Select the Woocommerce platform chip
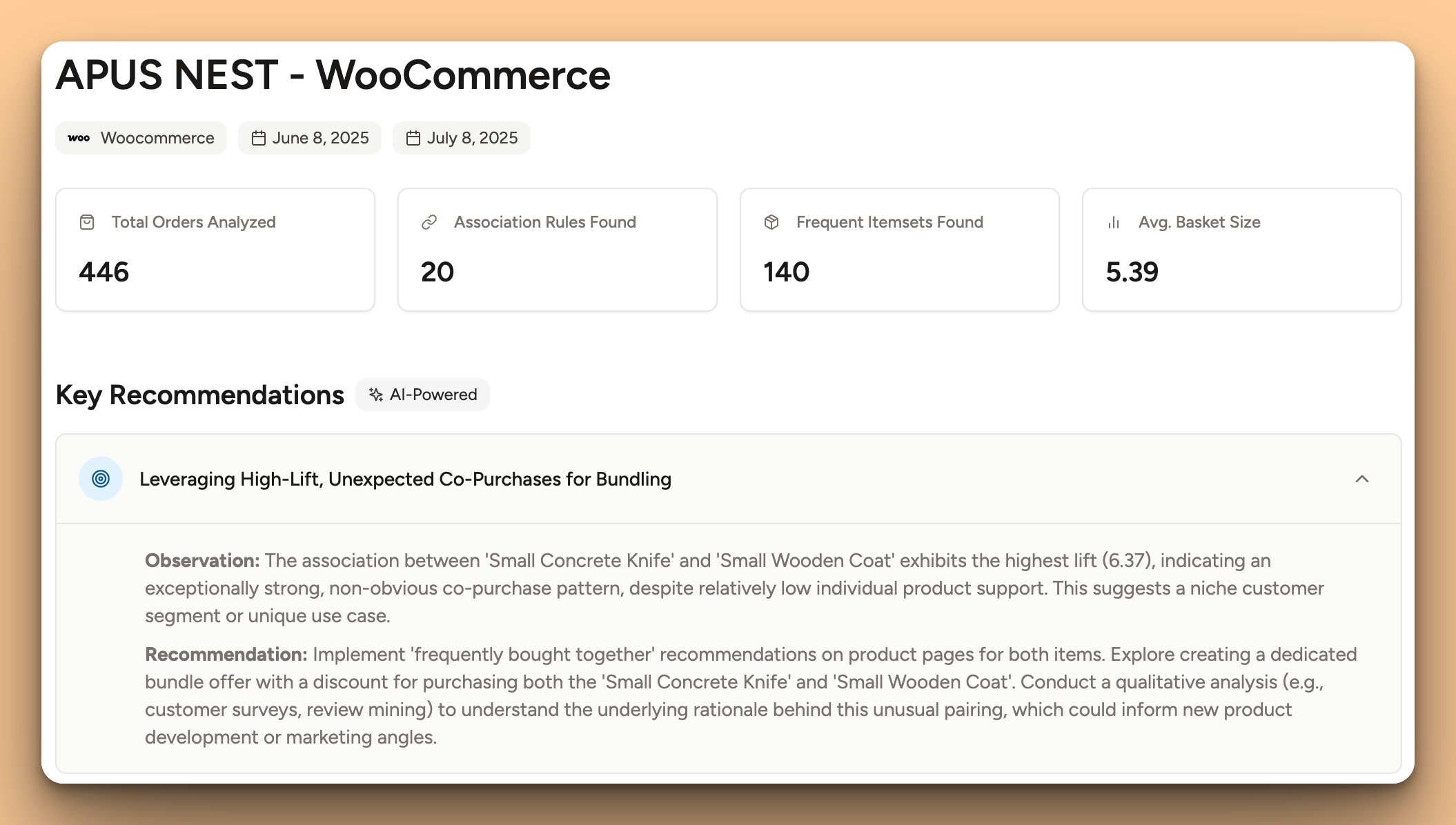1456x825 pixels. click(141, 137)
